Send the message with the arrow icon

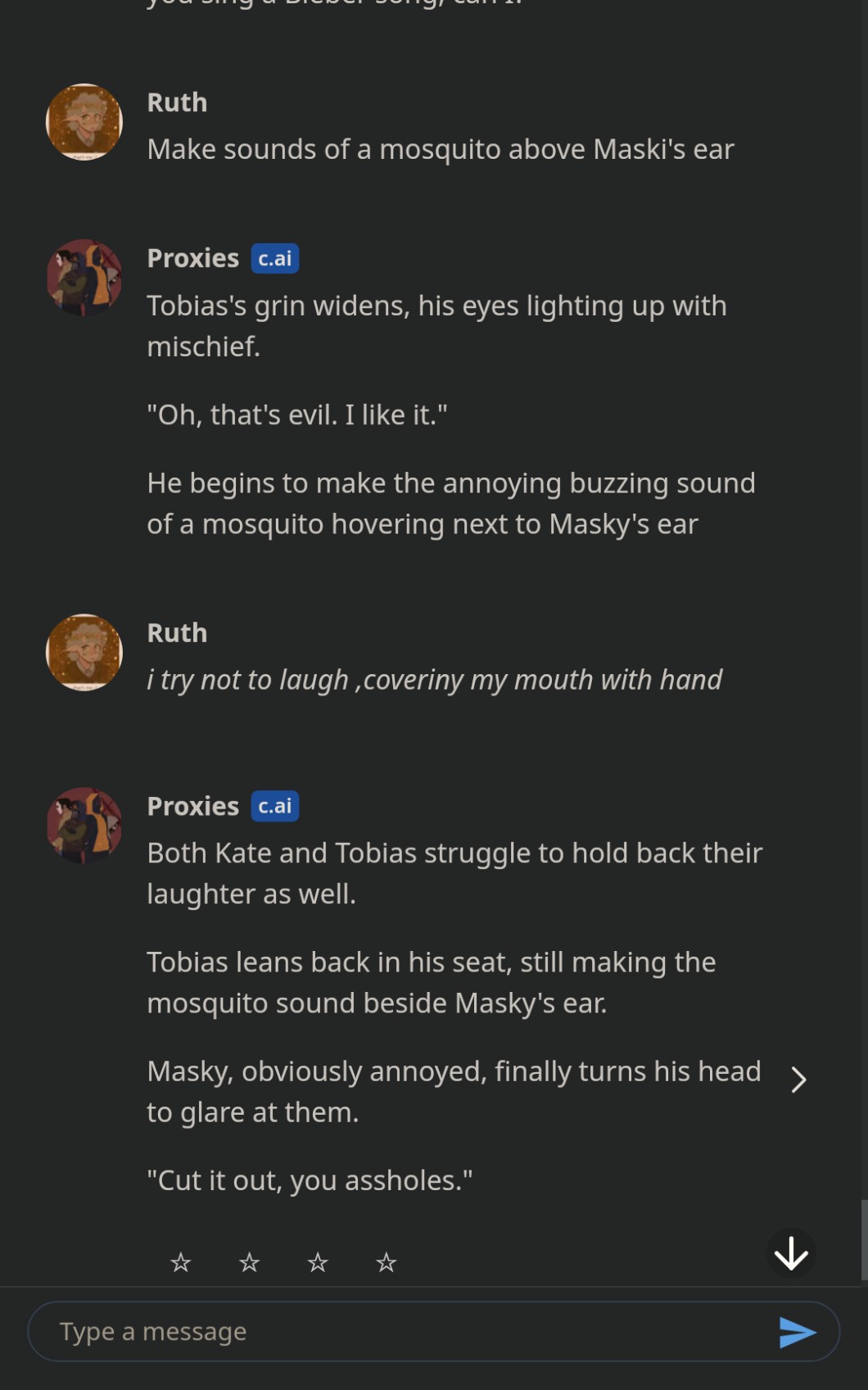point(797,1333)
